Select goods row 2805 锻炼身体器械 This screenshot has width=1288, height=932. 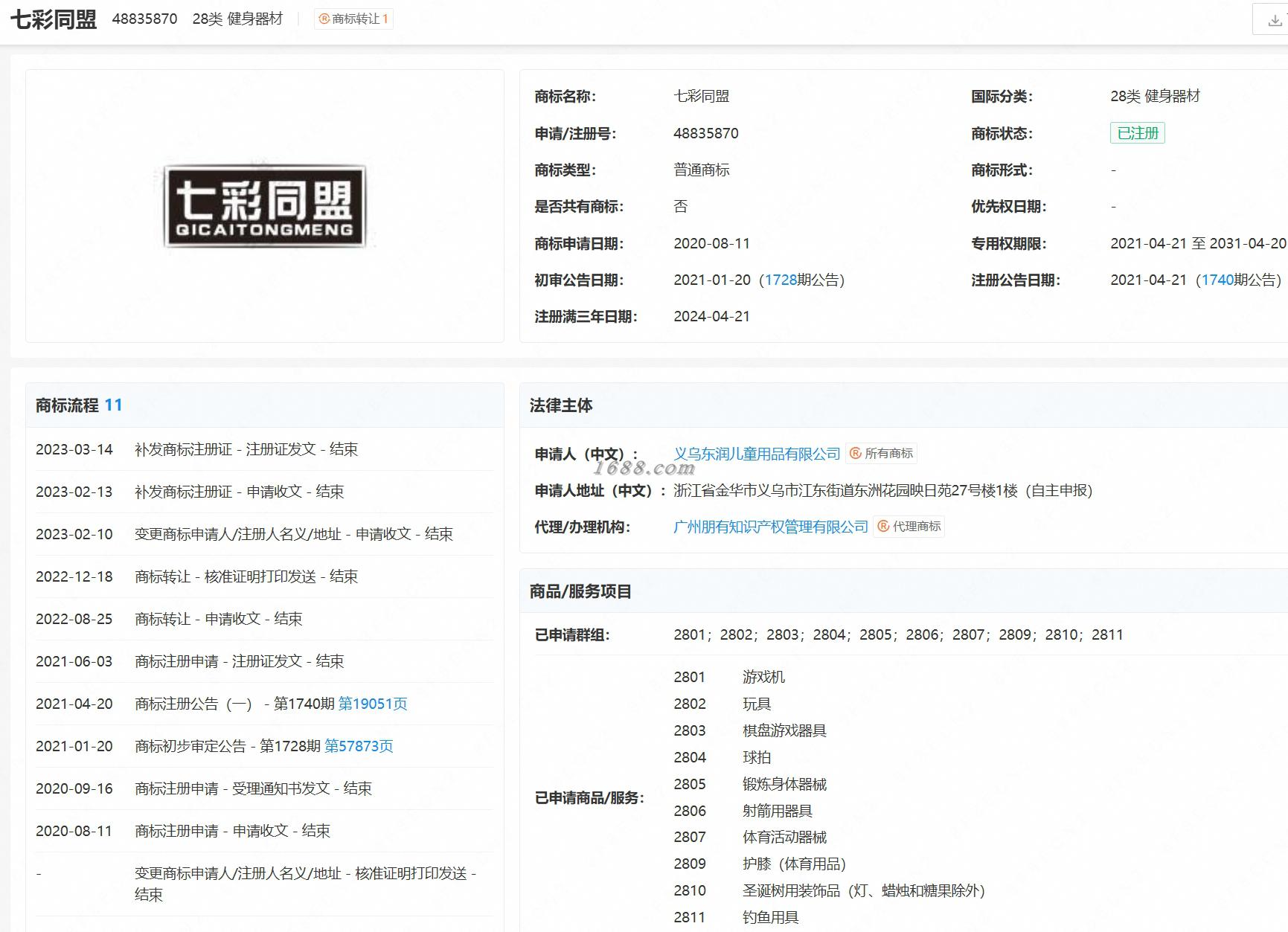[750, 784]
